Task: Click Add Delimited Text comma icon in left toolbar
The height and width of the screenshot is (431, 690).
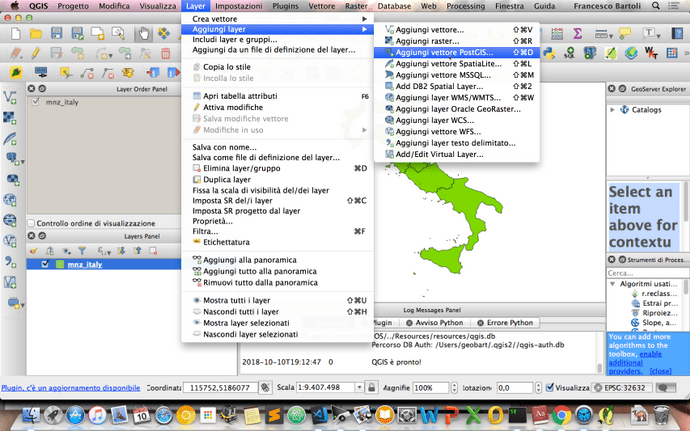Action: (x=10, y=262)
